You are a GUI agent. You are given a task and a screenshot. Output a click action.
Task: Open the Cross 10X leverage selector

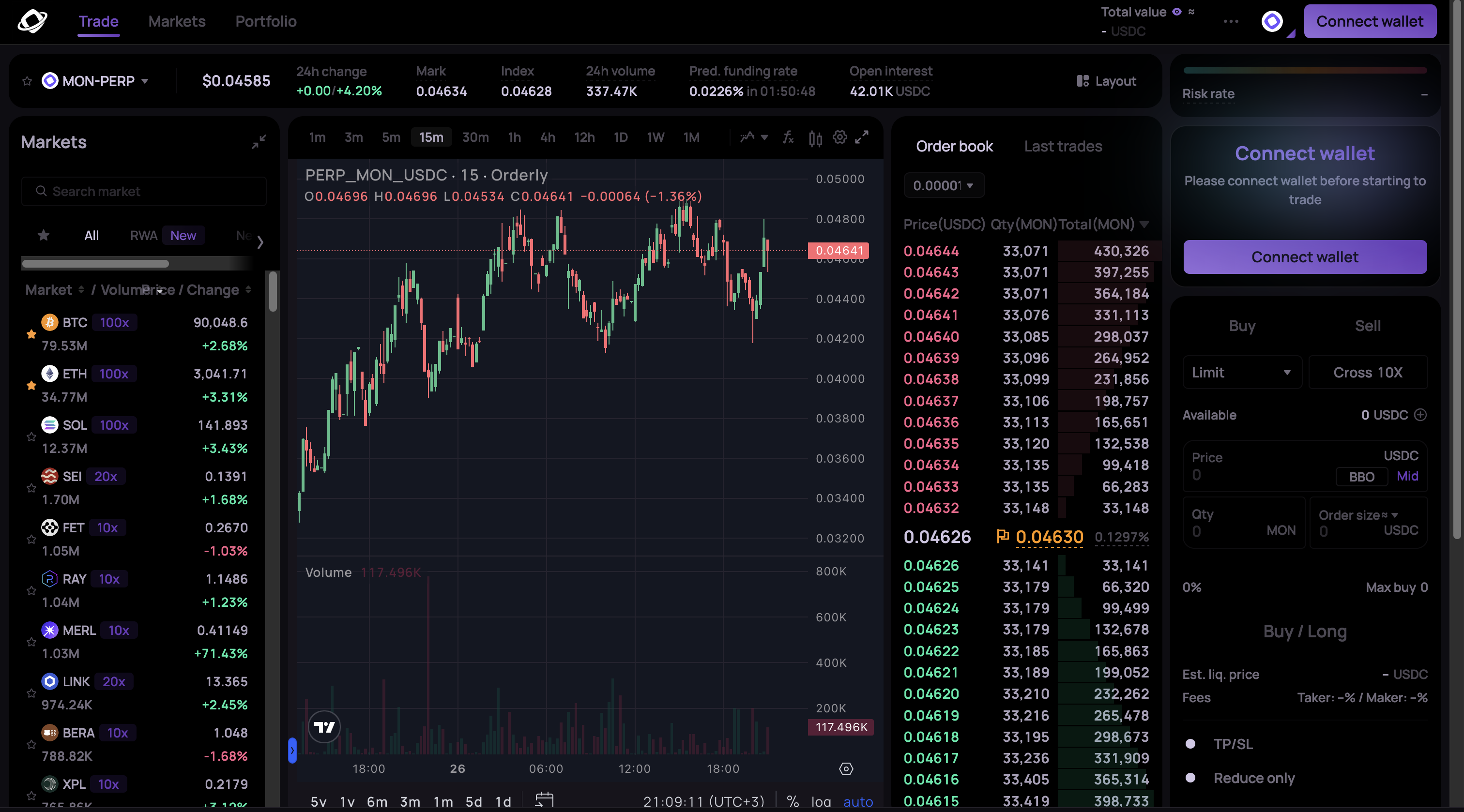1367,372
